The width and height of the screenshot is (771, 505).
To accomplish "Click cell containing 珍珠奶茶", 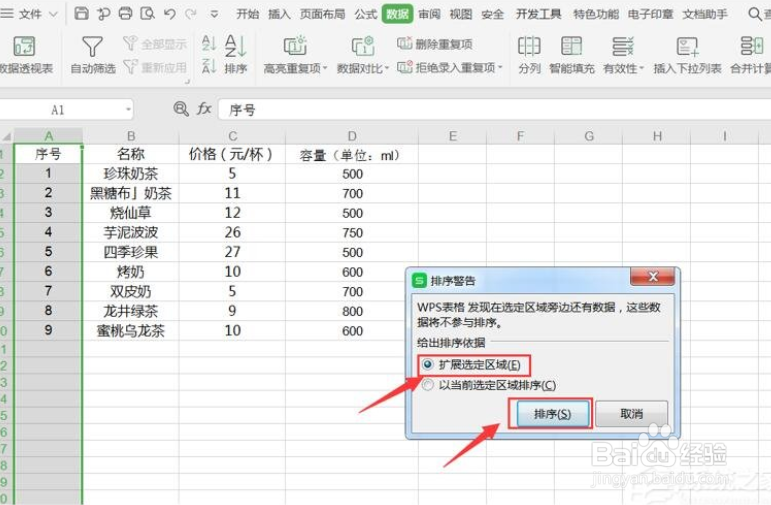I will click(131, 174).
